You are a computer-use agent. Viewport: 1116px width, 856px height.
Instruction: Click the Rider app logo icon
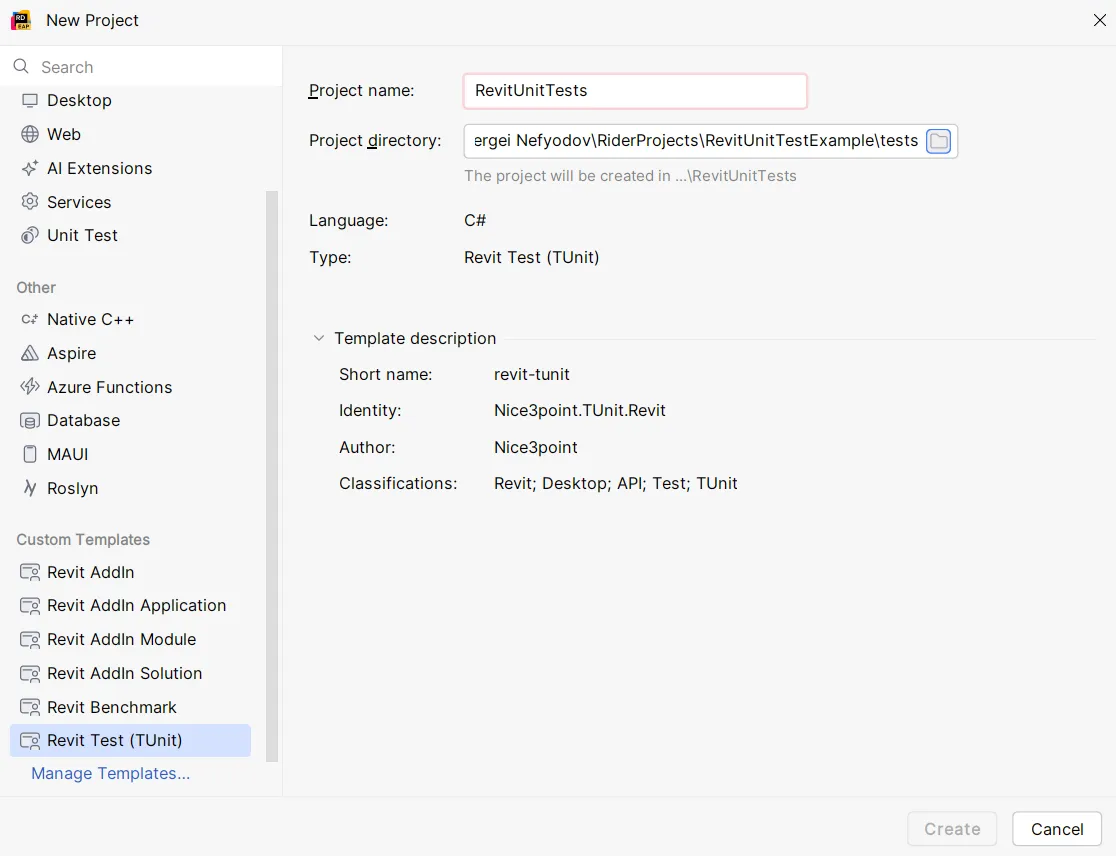21,20
